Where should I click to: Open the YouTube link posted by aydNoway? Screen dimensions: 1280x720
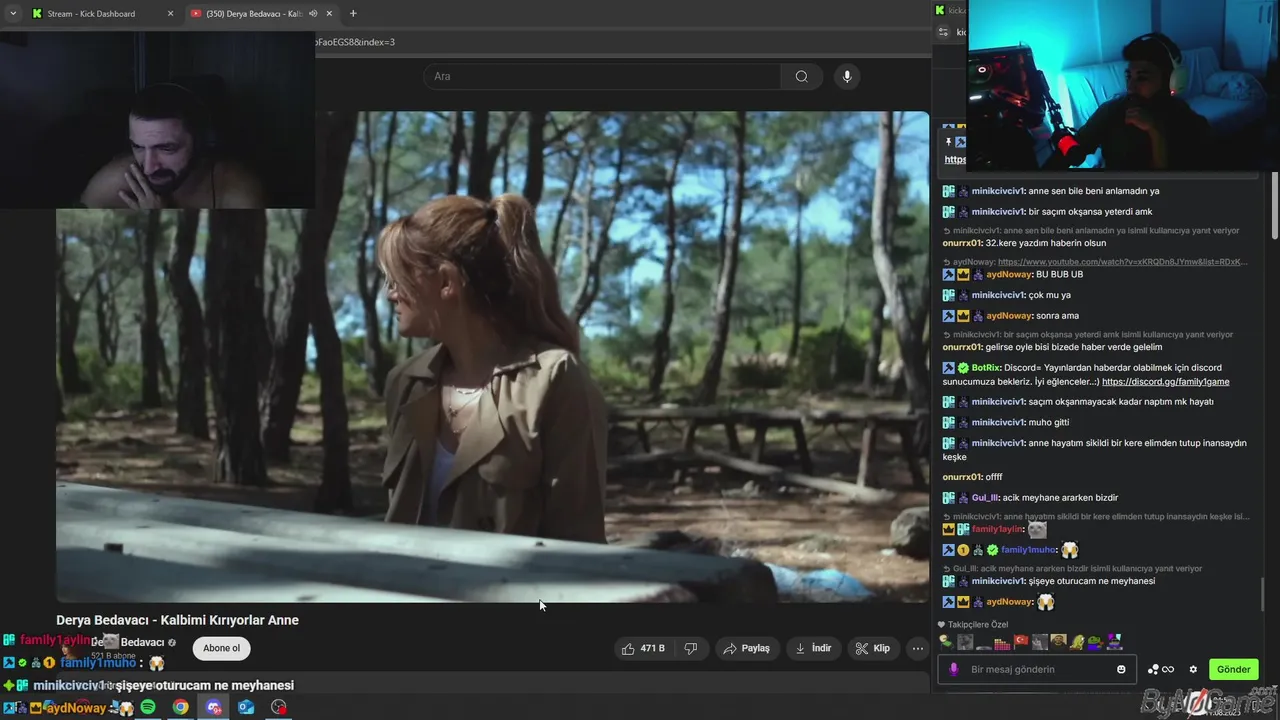(x=1123, y=262)
